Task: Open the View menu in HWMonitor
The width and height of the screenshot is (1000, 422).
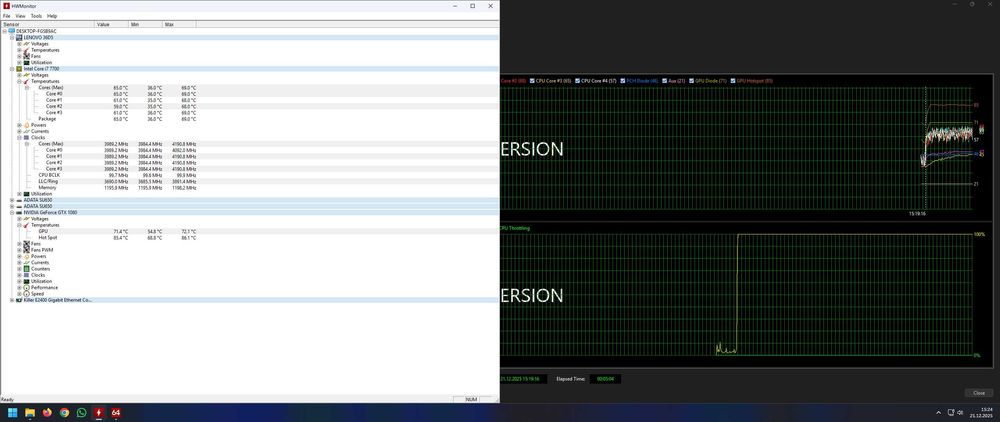Action: 20,16
